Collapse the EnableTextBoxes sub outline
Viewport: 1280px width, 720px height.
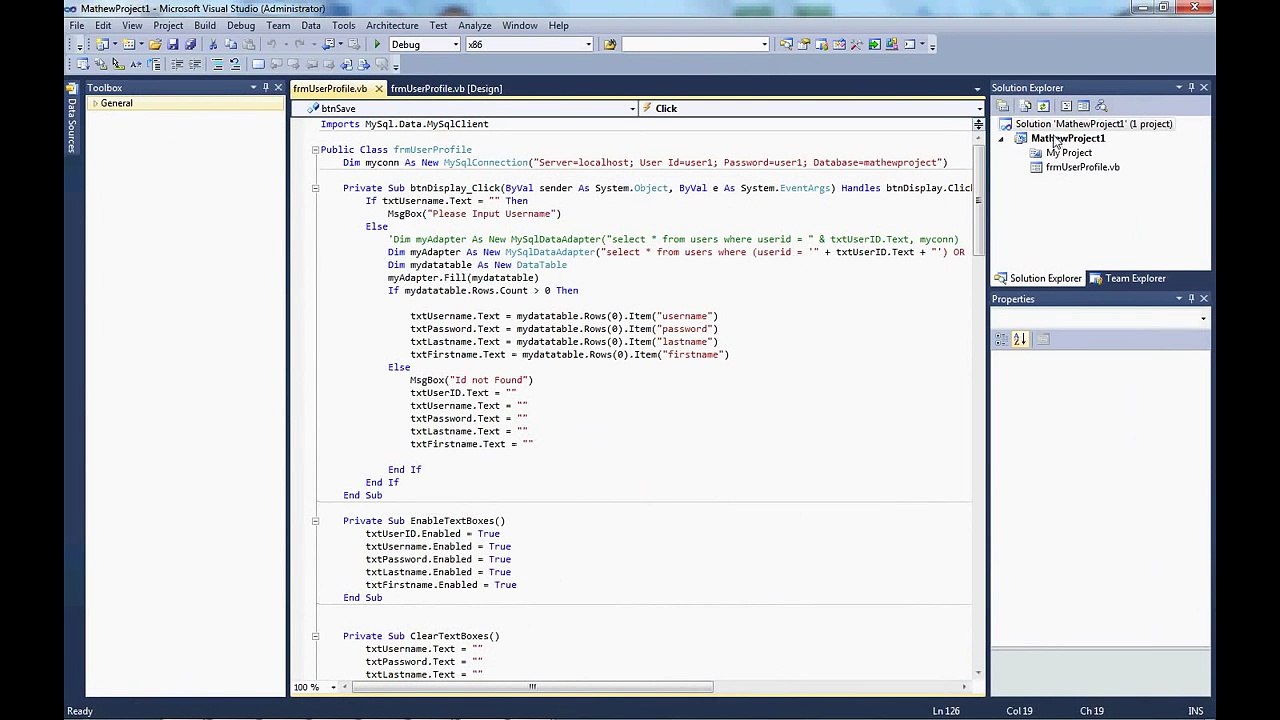pos(315,521)
